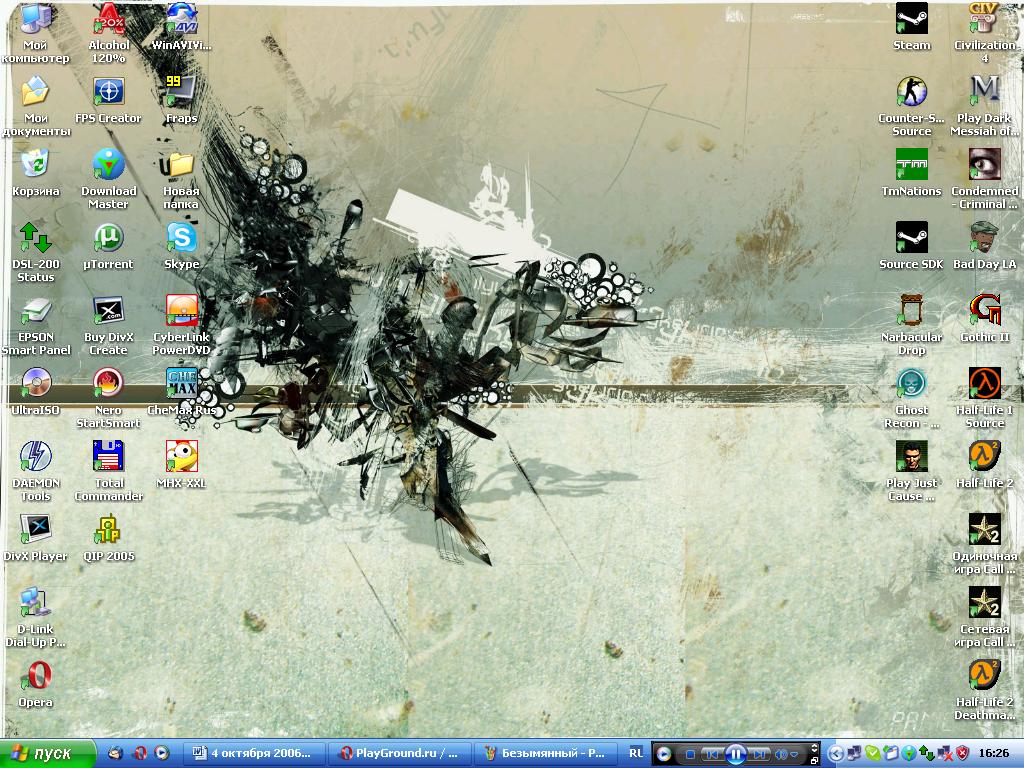The width and height of the screenshot is (1024, 768).
Task: Switch to PlayGround.ru Opera taskbar window
Action: pyautogui.click(x=398, y=754)
